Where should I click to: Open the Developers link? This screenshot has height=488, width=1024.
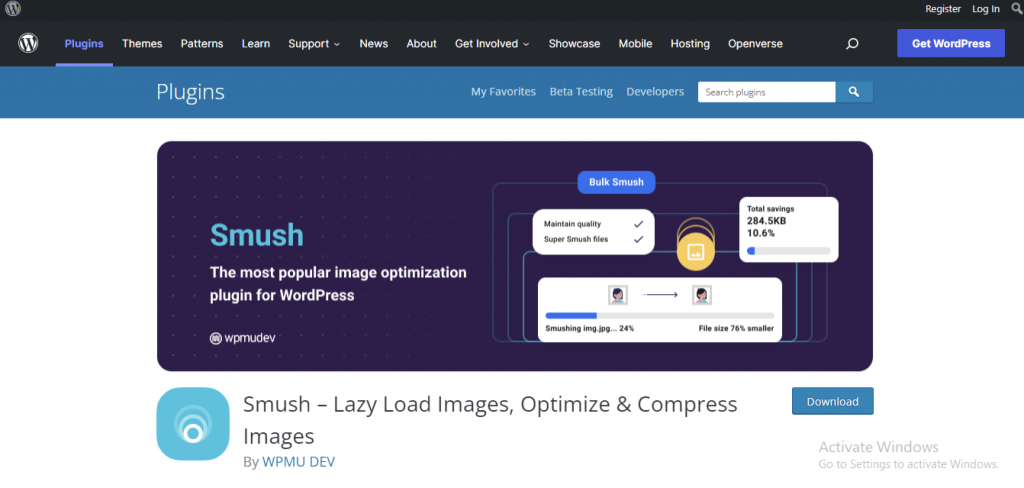[x=655, y=92]
